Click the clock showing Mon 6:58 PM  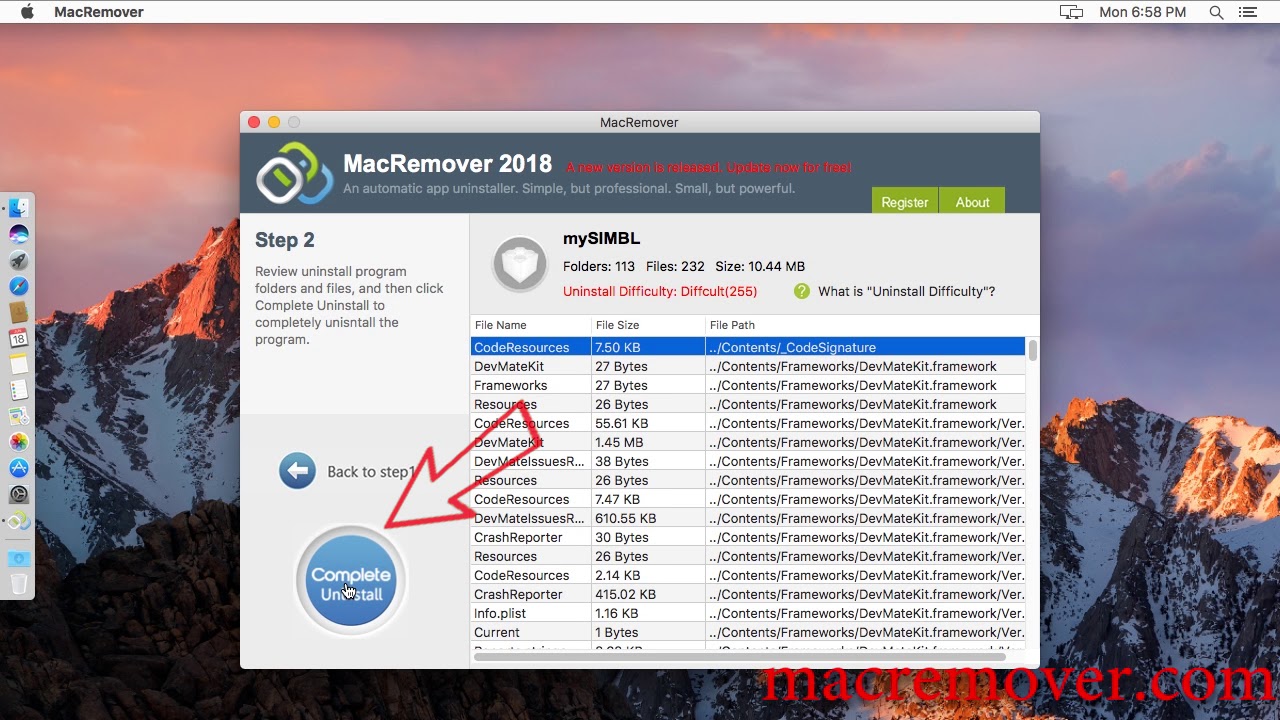point(1142,12)
